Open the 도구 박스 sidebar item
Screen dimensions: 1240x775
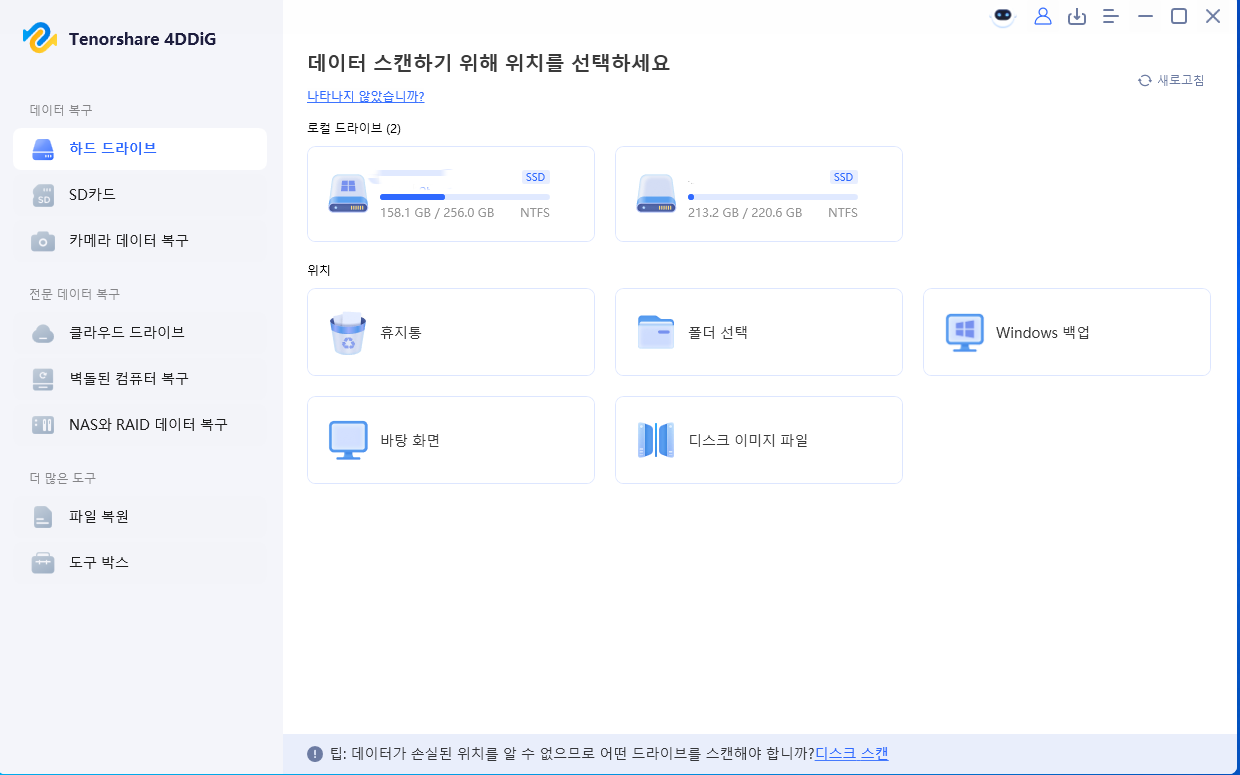140,563
